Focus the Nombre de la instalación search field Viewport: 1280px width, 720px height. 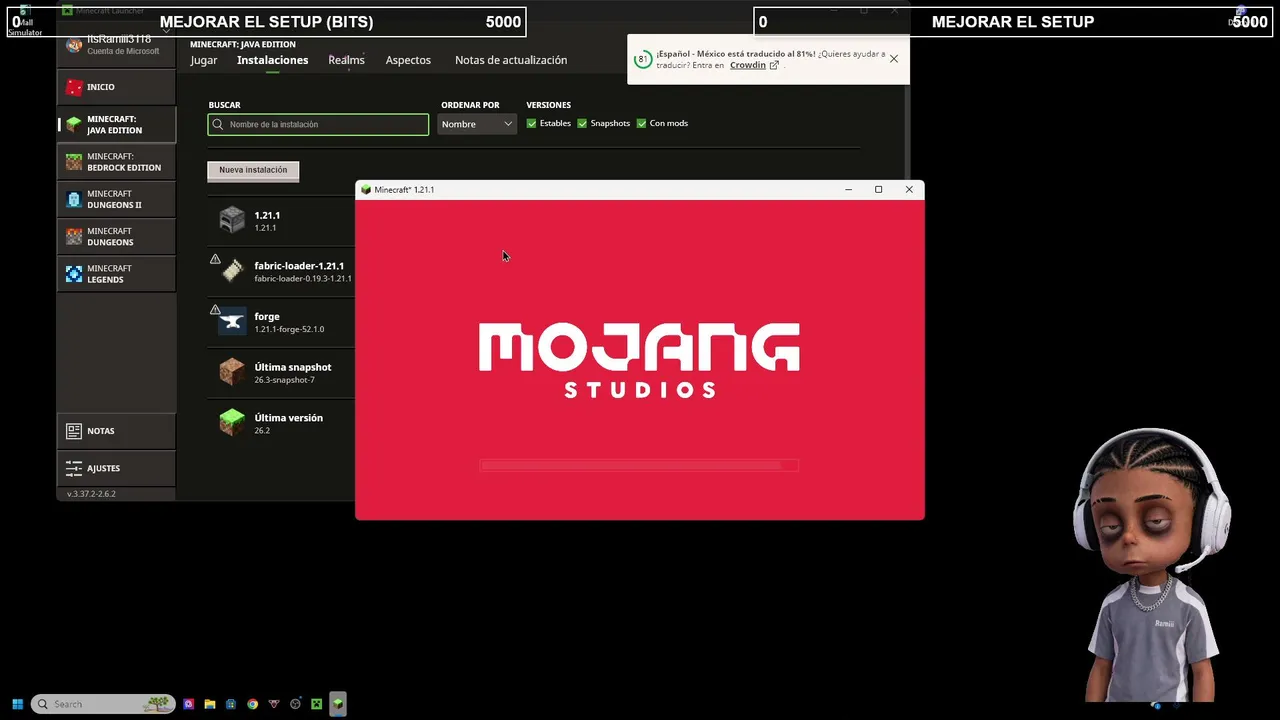pos(318,124)
